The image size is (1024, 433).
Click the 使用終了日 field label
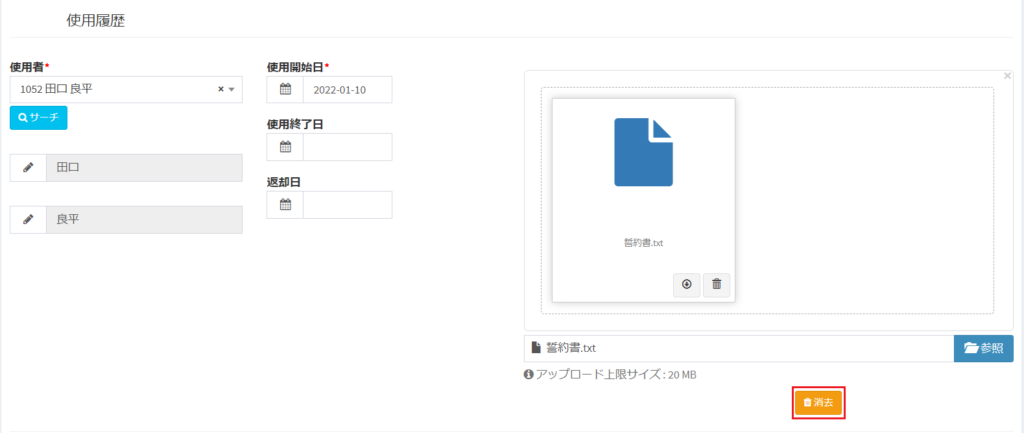296,124
